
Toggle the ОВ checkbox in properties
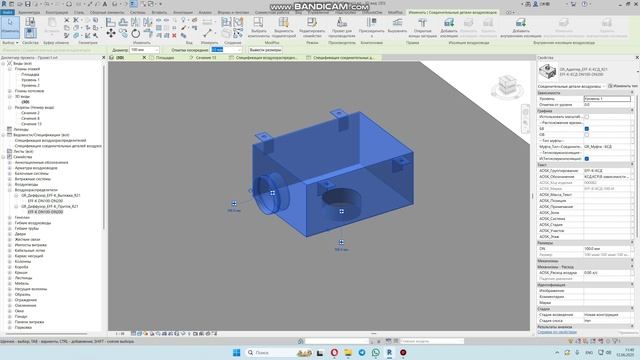click(x=587, y=134)
